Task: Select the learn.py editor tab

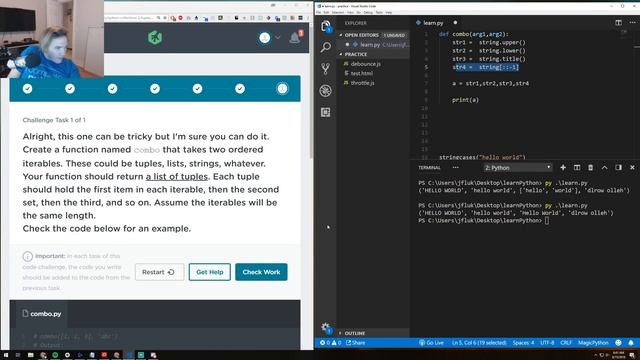Action: 436,23
